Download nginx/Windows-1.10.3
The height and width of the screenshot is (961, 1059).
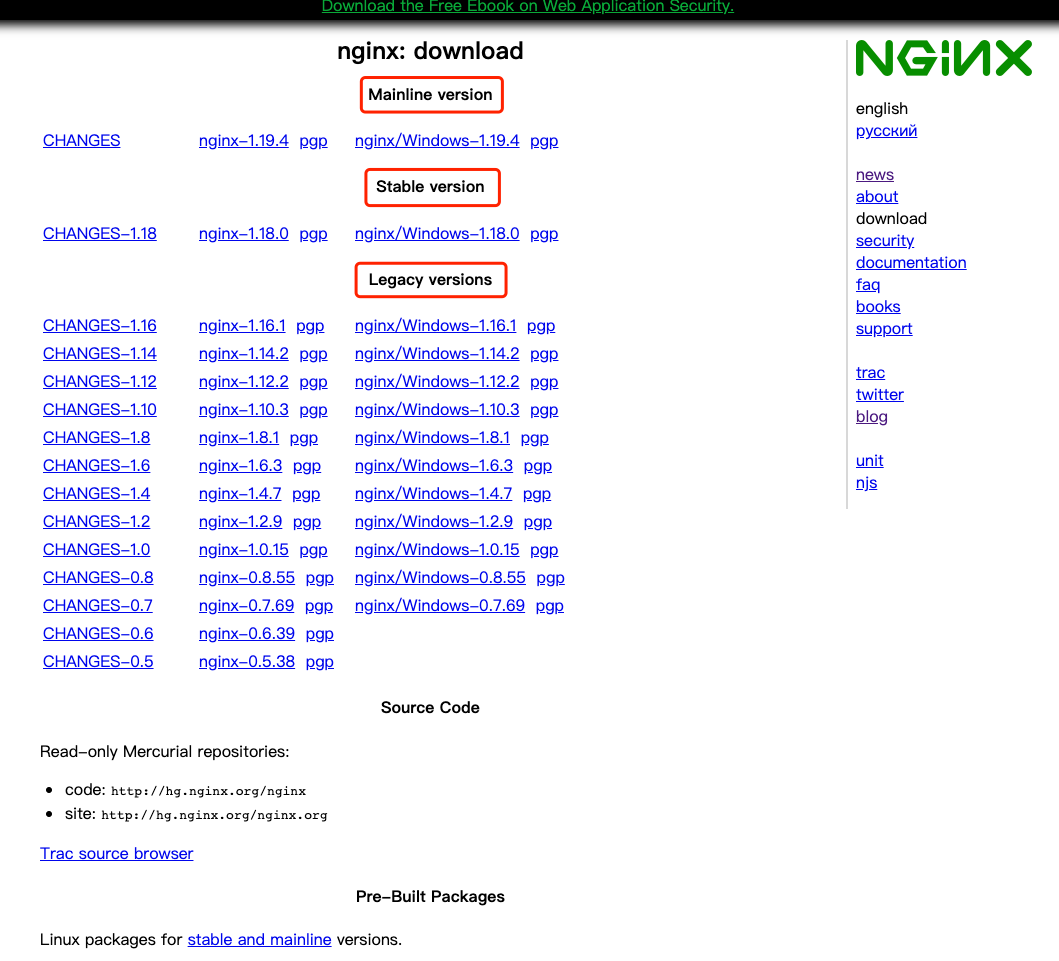coord(437,410)
